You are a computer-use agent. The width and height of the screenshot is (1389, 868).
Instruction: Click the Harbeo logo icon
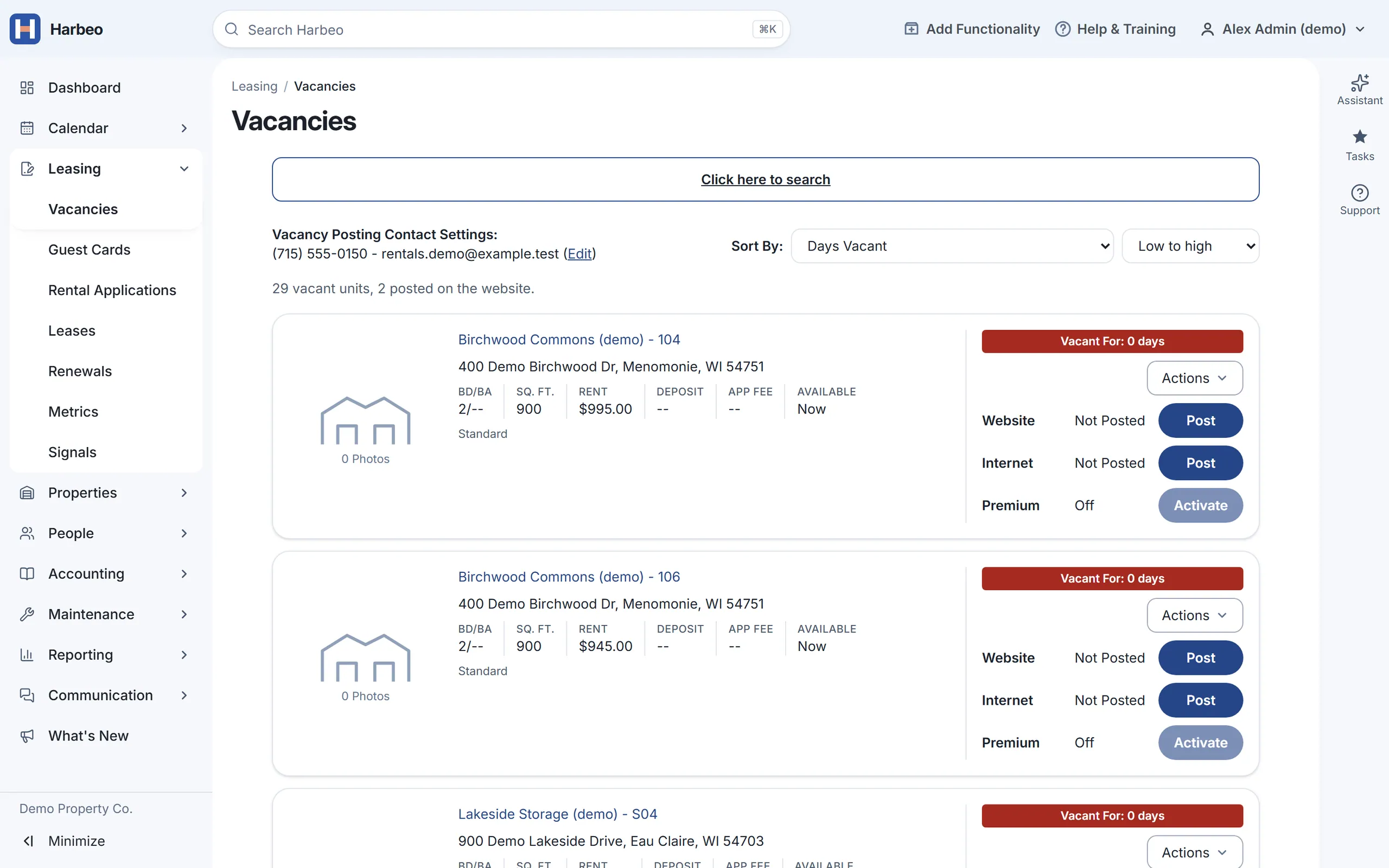point(24,29)
